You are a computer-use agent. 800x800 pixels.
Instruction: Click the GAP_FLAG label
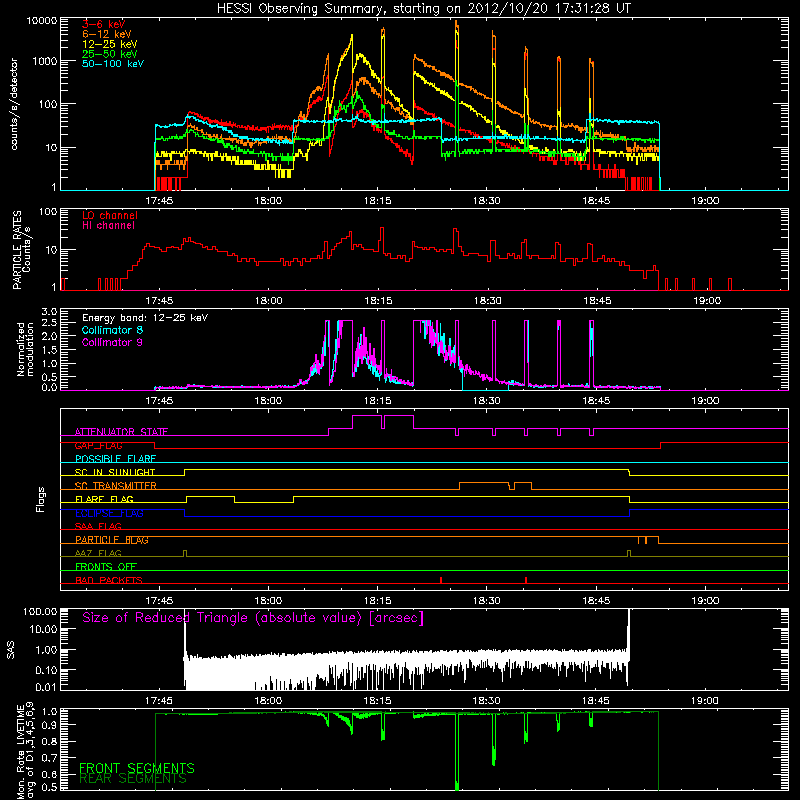tap(98, 445)
